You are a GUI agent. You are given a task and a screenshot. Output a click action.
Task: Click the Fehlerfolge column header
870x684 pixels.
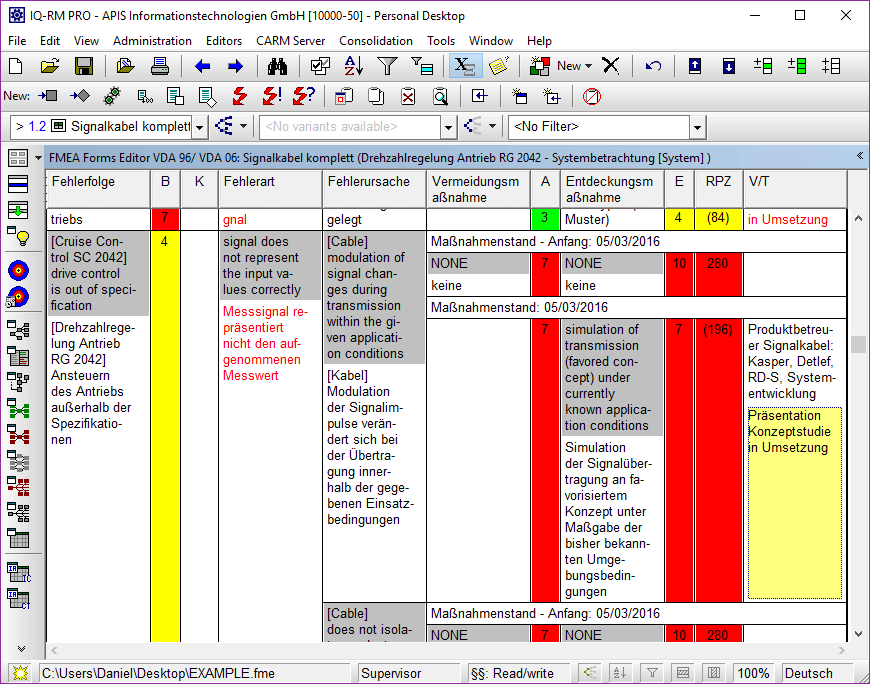[x=98, y=189]
